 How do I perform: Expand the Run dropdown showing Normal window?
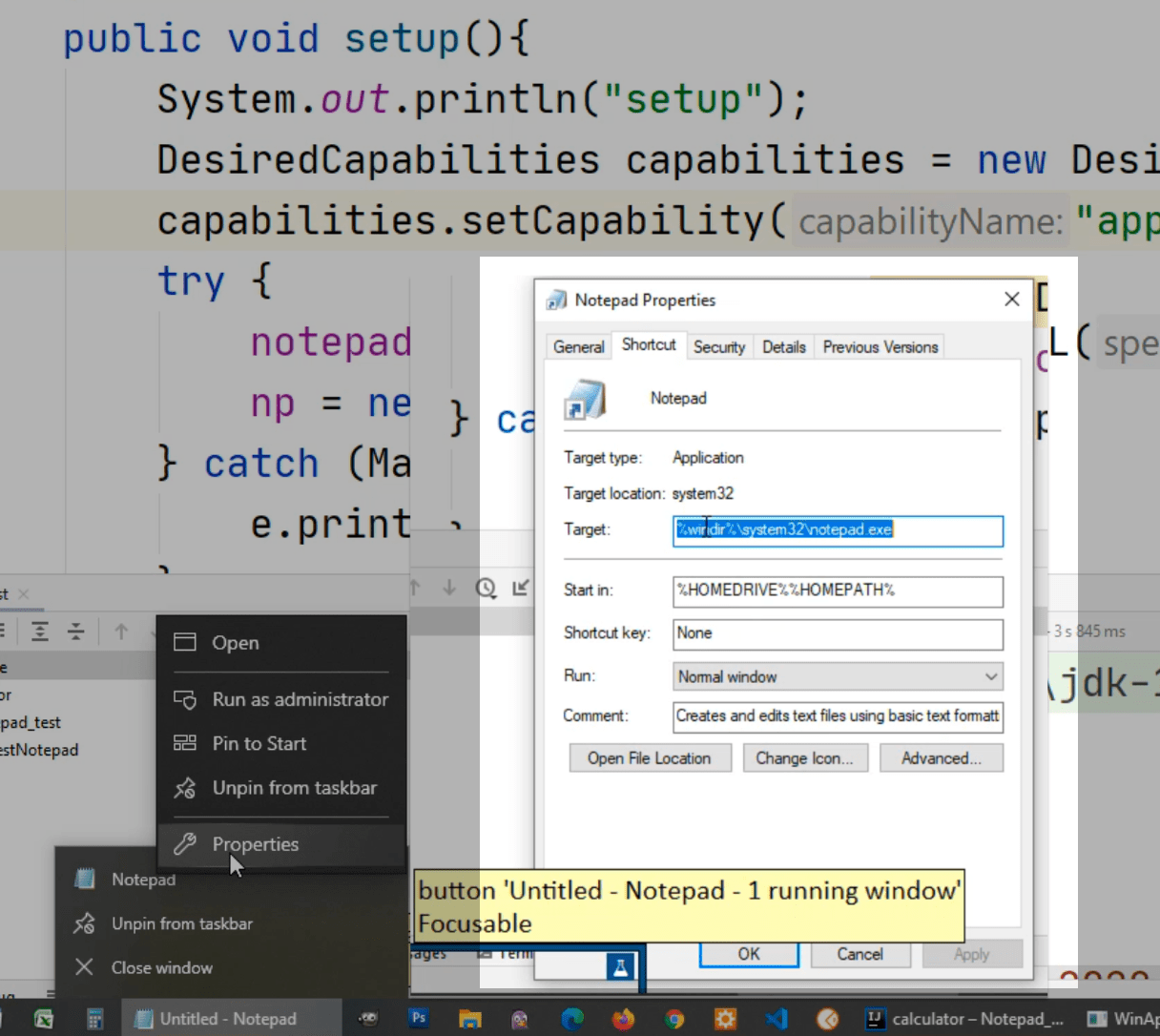click(x=838, y=676)
